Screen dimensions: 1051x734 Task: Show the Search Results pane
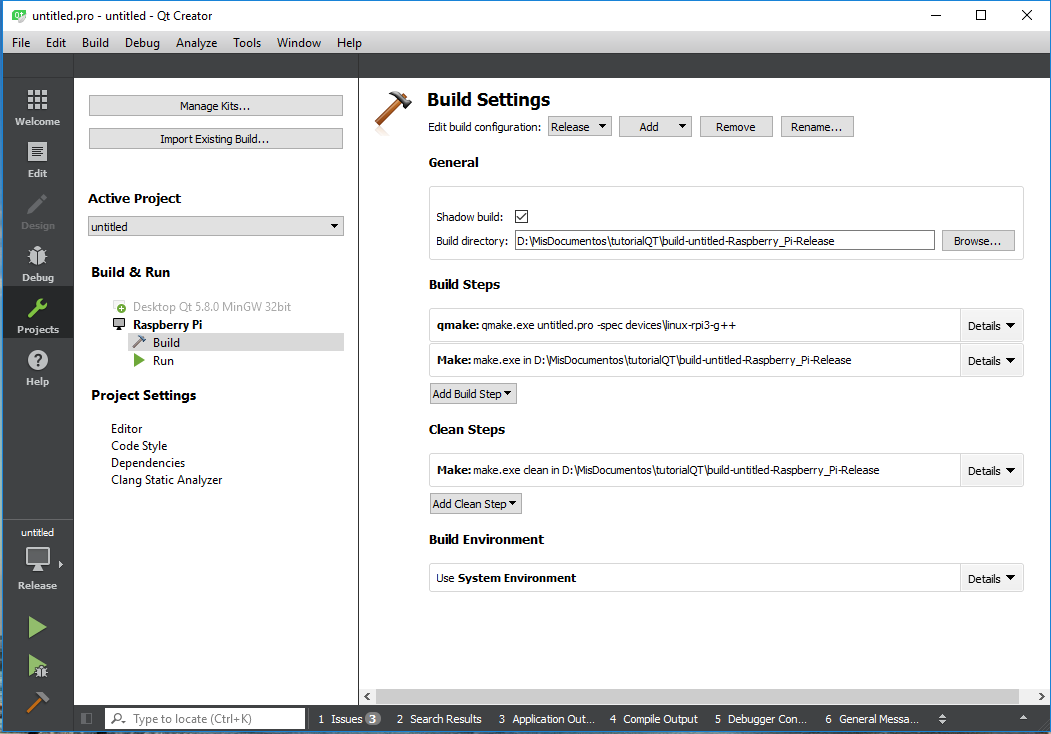point(439,719)
